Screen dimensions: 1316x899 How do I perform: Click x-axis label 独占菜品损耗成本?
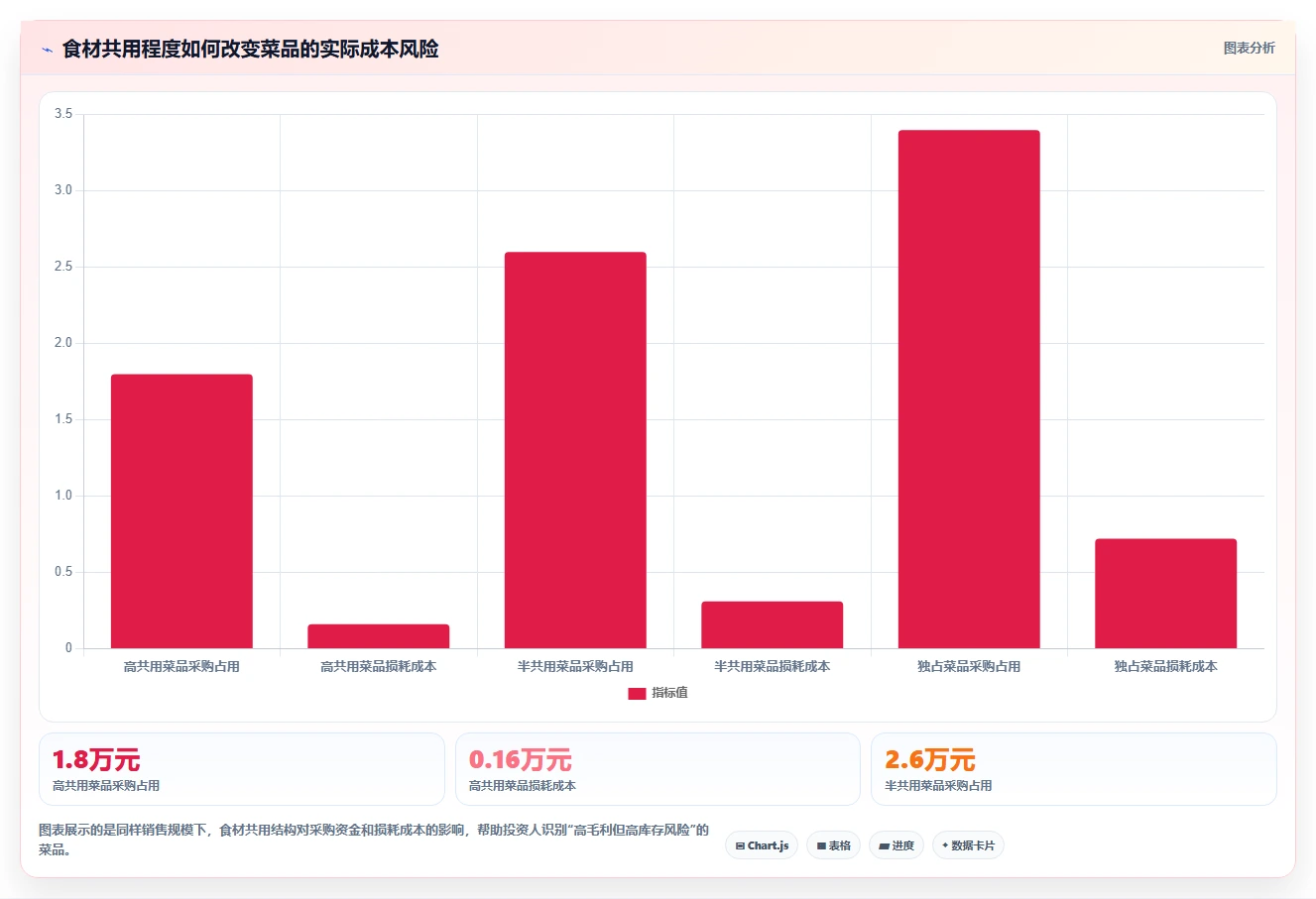pos(1166,667)
